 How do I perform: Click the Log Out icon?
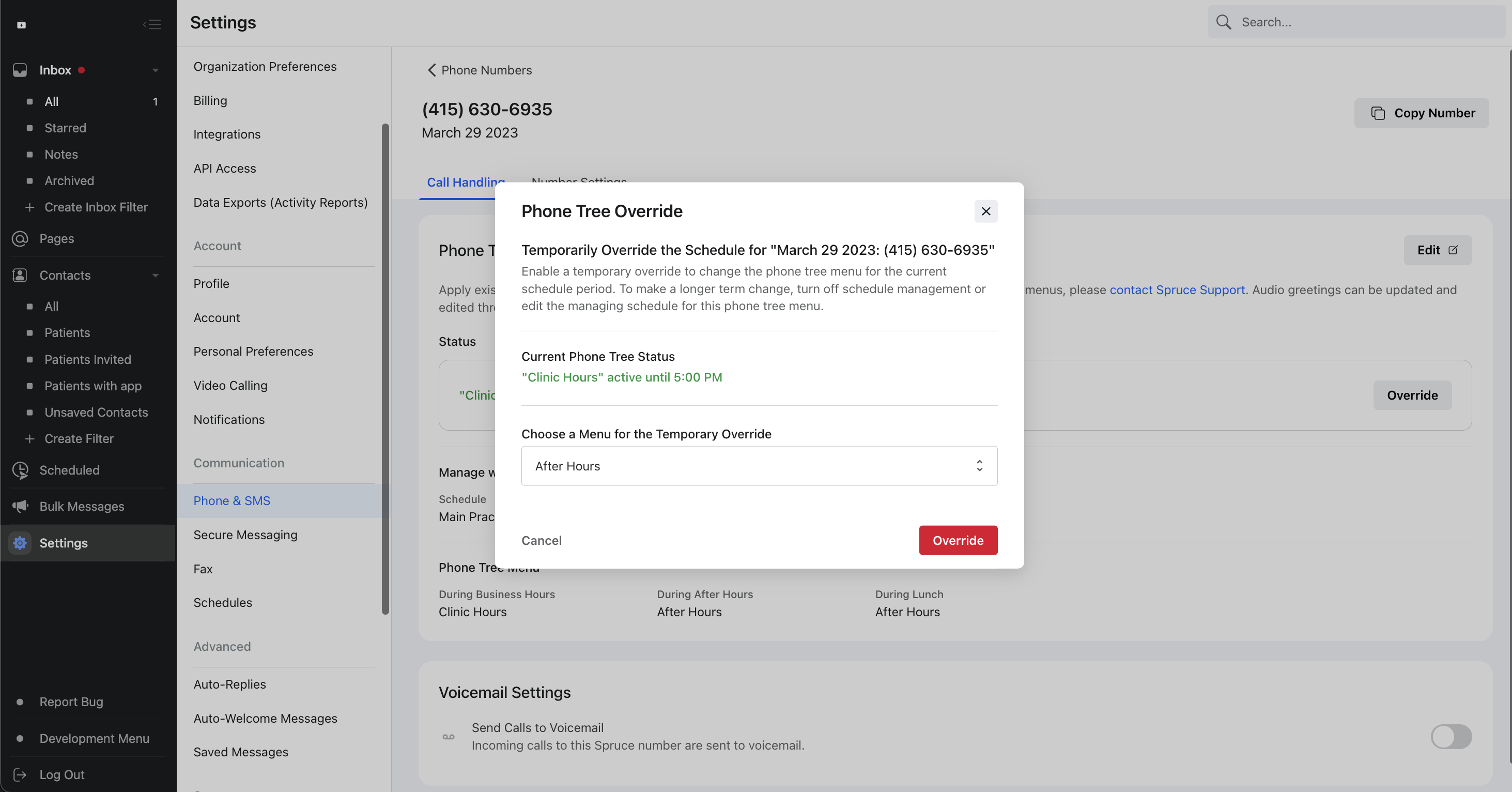pos(20,774)
